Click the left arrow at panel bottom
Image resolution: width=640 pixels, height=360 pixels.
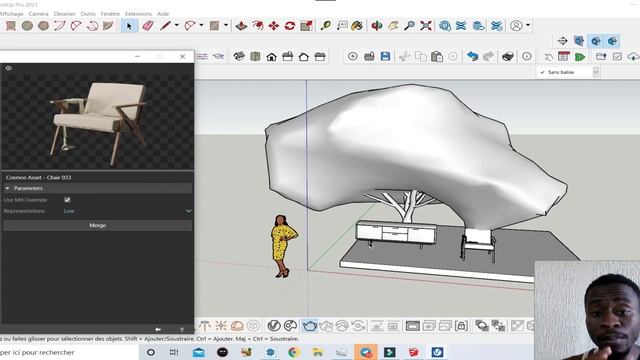(158, 329)
